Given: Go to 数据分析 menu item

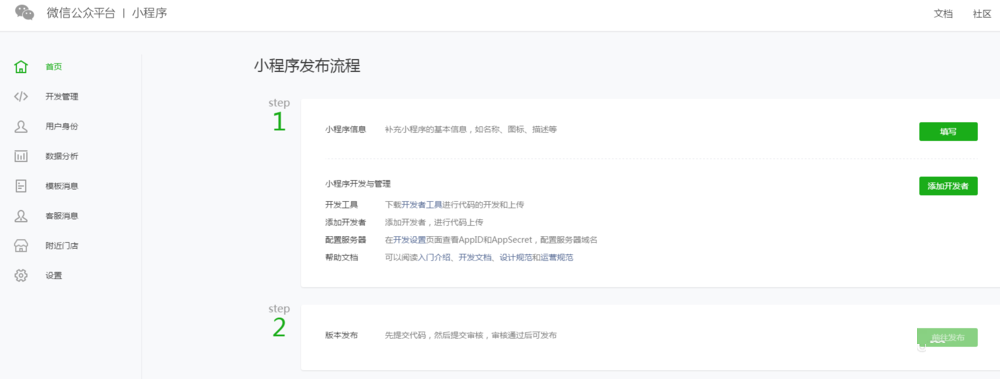Looking at the screenshot, I should click(x=62, y=156).
